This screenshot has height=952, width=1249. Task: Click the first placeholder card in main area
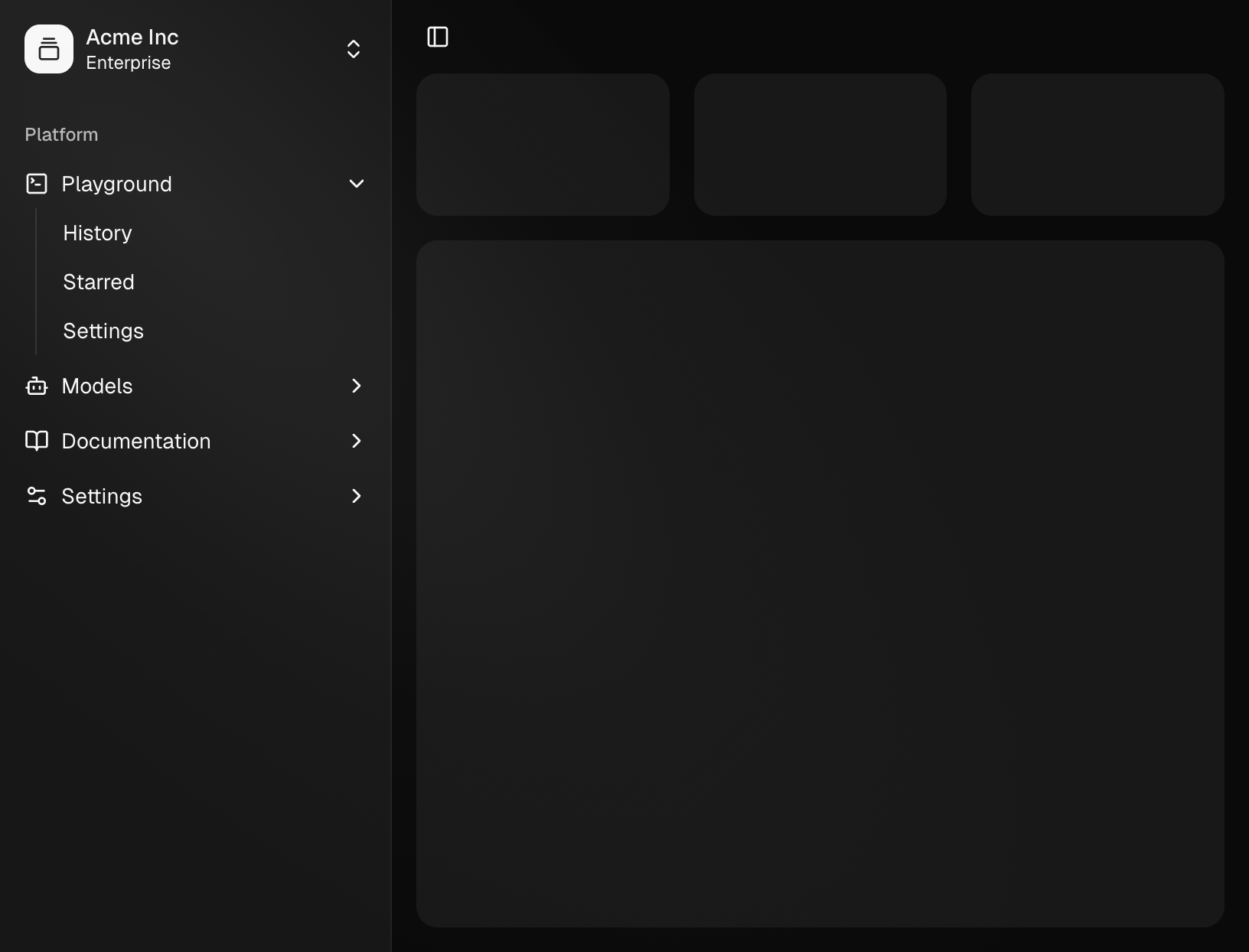[x=542, y=145]
